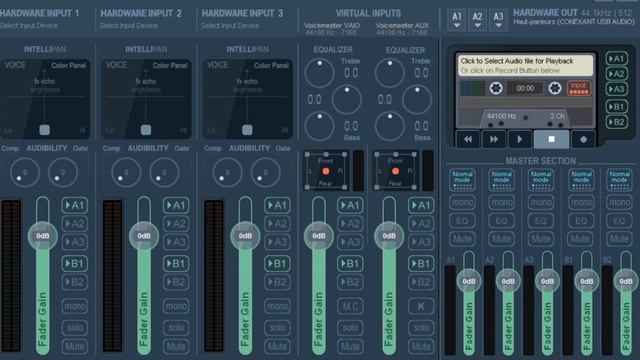Select input device for Hardware Input 2
640x360 pixels.
(128, 26)
